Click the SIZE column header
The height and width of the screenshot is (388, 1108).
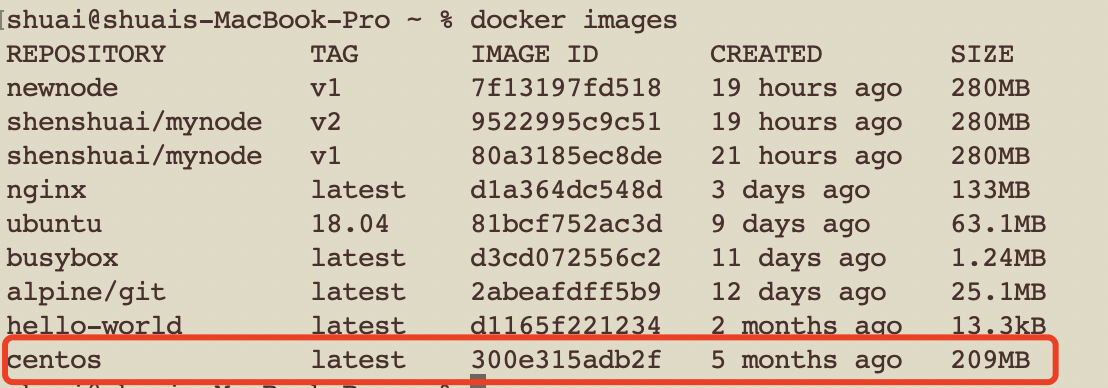click(x=982, y=54)
